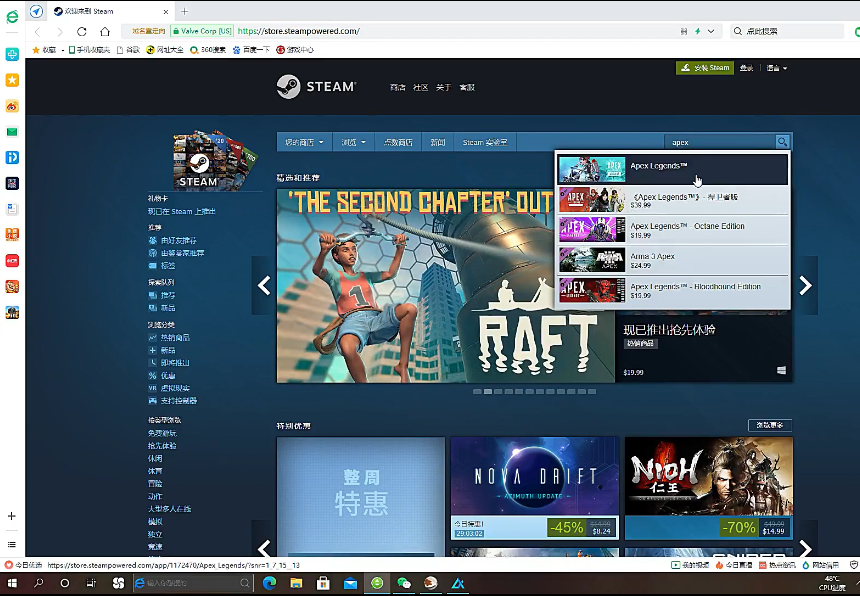
Task: Open WeChat from the taskbar
Action: [404, 583]
